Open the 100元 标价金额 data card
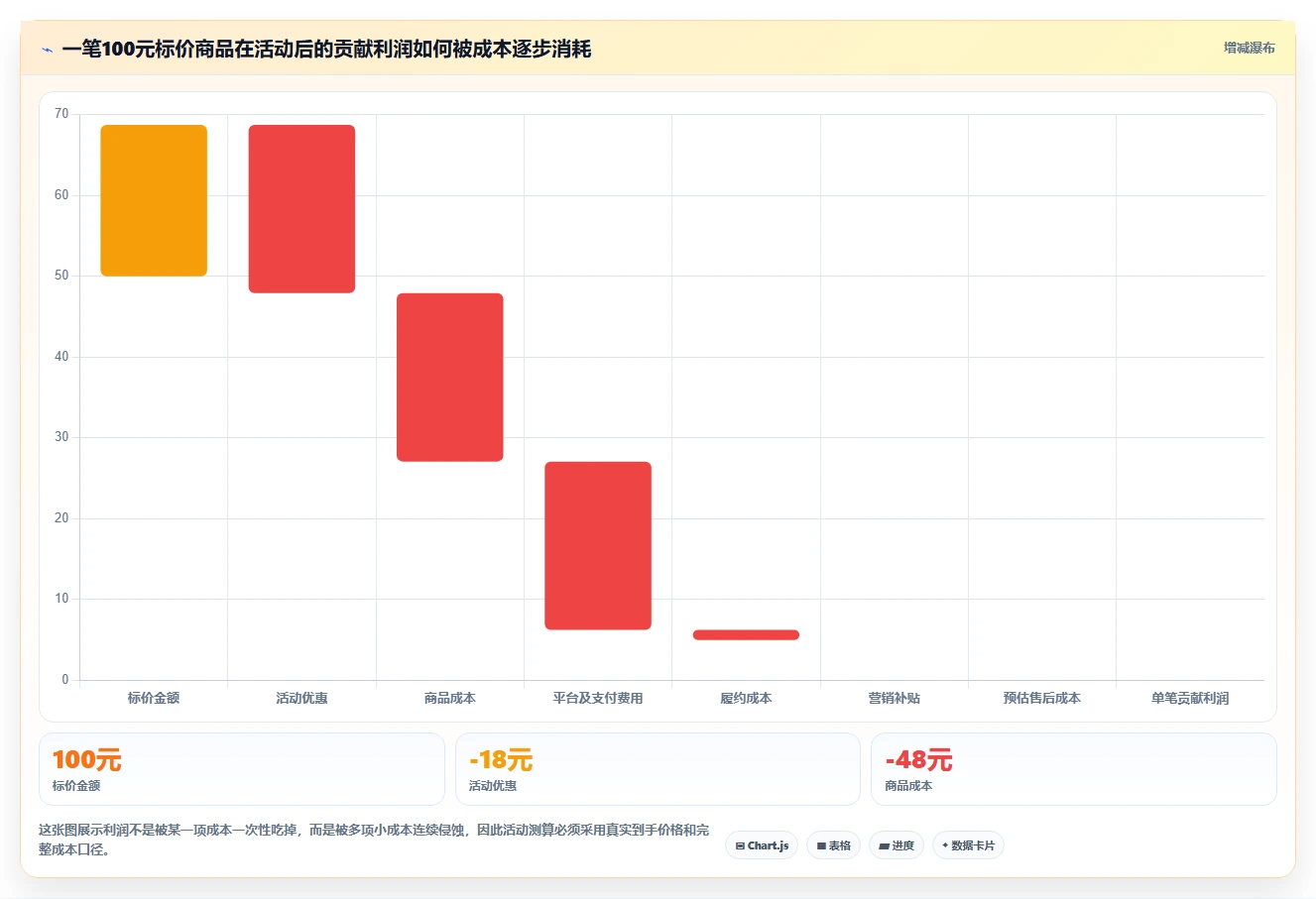This screenshot has height=899, width=1316. point(241,769)
